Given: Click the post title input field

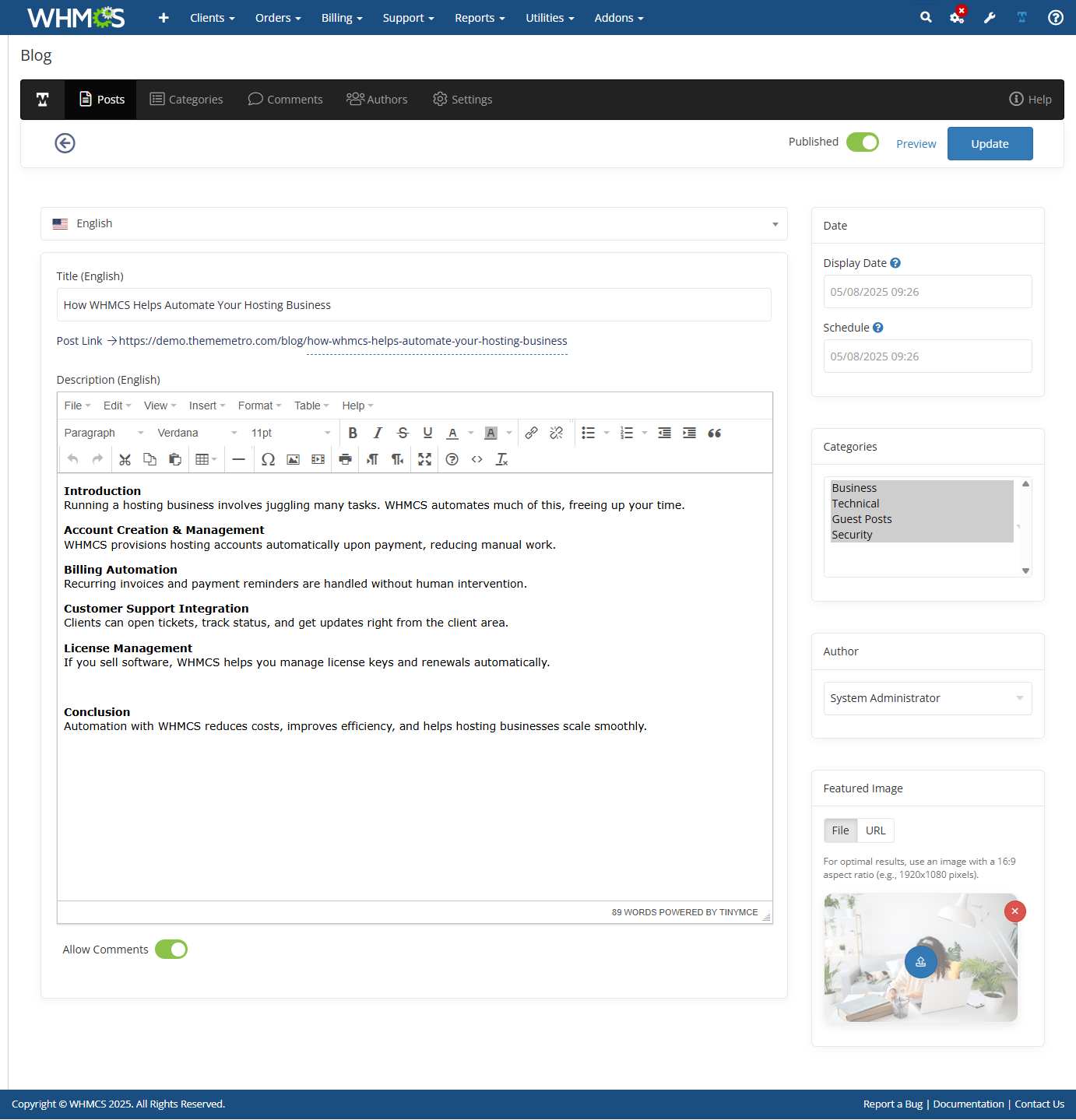Looking at the screenshot, I should point(414,305).
